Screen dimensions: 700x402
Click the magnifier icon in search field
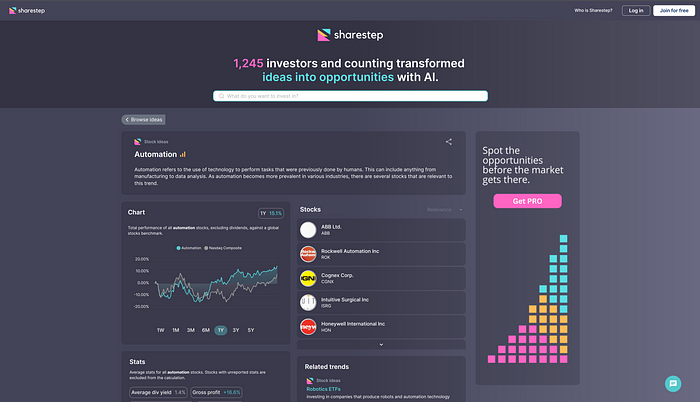pos(221,96)
